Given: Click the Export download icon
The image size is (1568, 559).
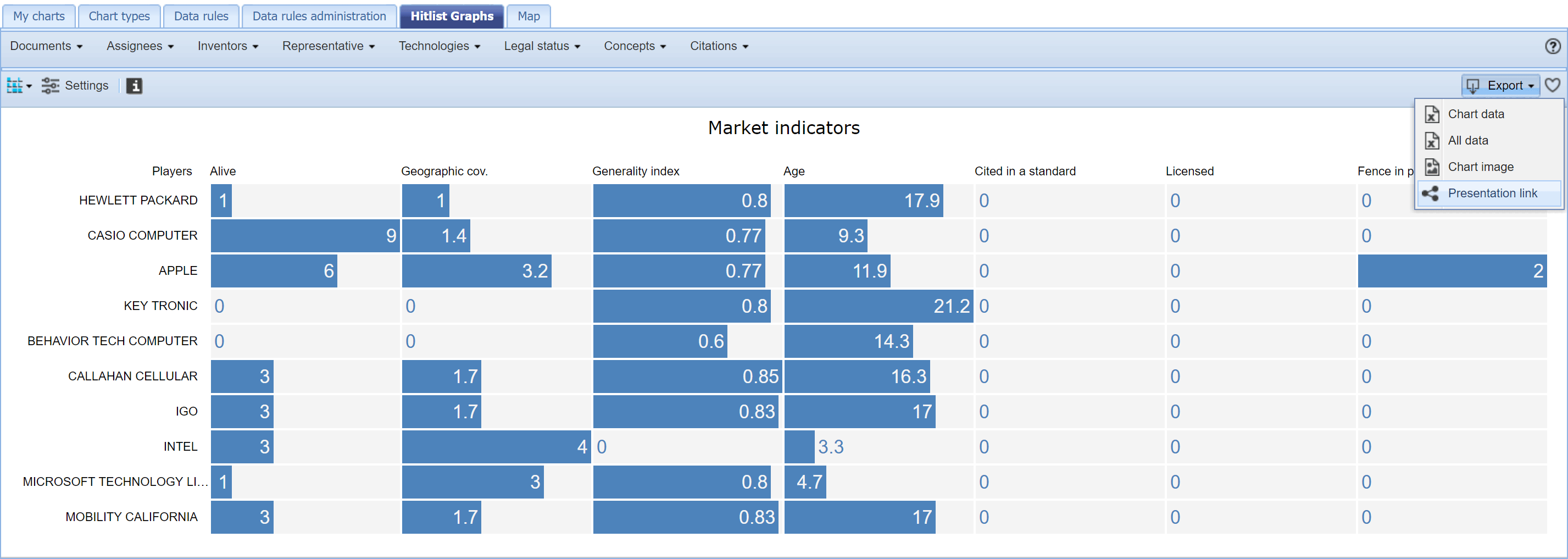Looking at the screenshot, I should click(1472, 86).
